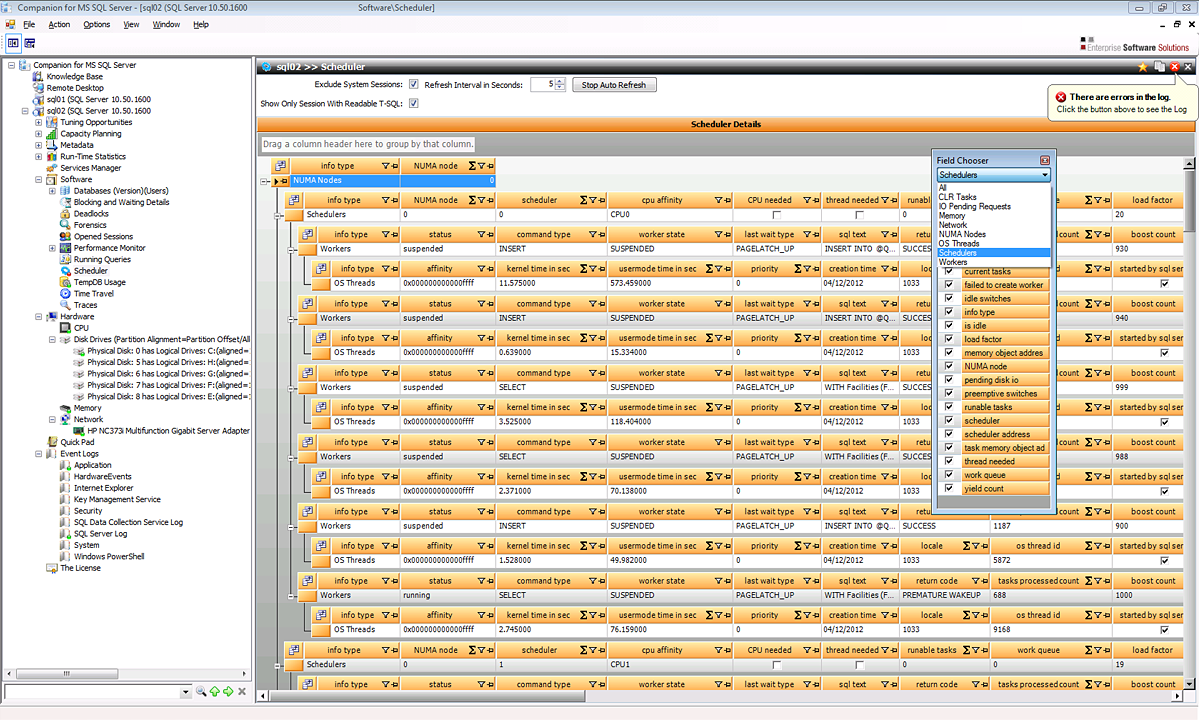Screen dimensions: 1199x721
Task: Click the grid horizontal scrollbar thumb
Action: coord(427,696)
